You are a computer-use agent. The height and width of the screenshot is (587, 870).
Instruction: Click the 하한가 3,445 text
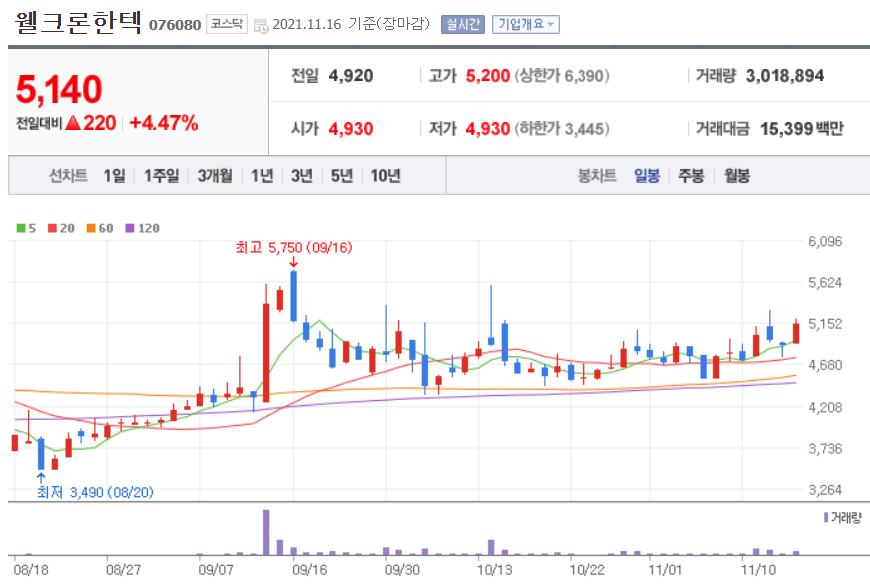pos(562,129)
